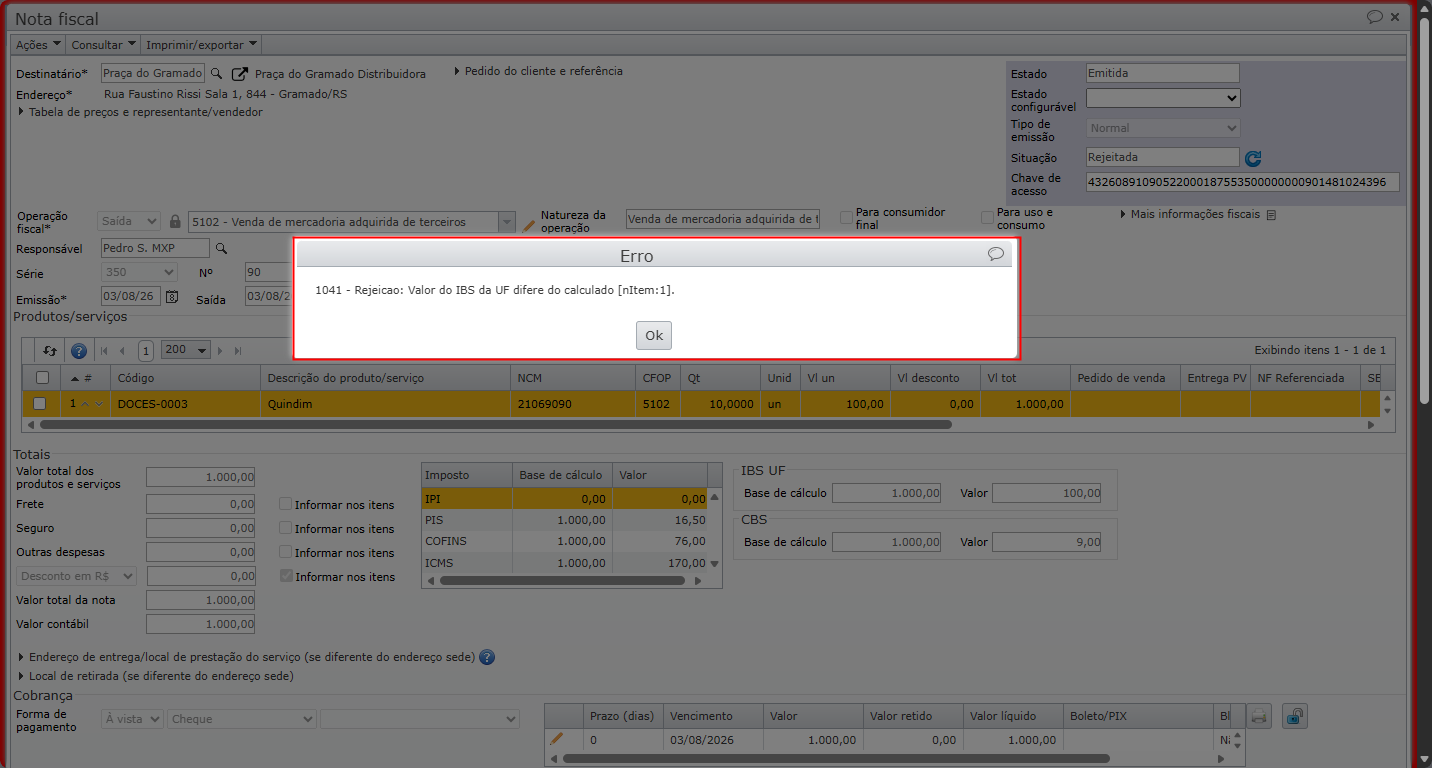Expand Pedido do cliente e referência
Viewport: 1432px width, 768px height.
tap(538, 71)
